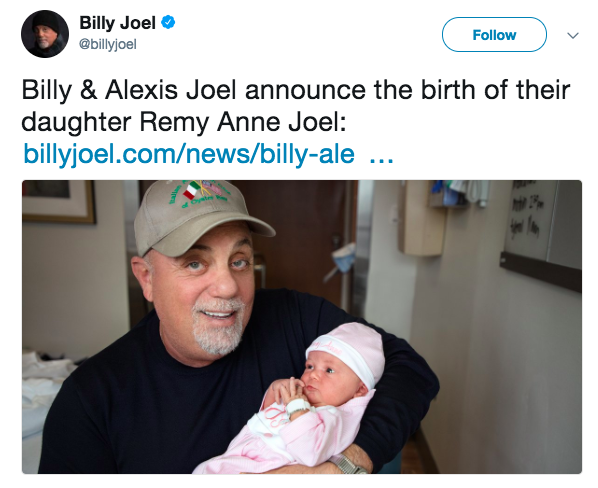Viewport: 598px width, 488px height.
Task: Open the tweet options chevron menu
Action: pyautogui.click(x=573, y=35)
